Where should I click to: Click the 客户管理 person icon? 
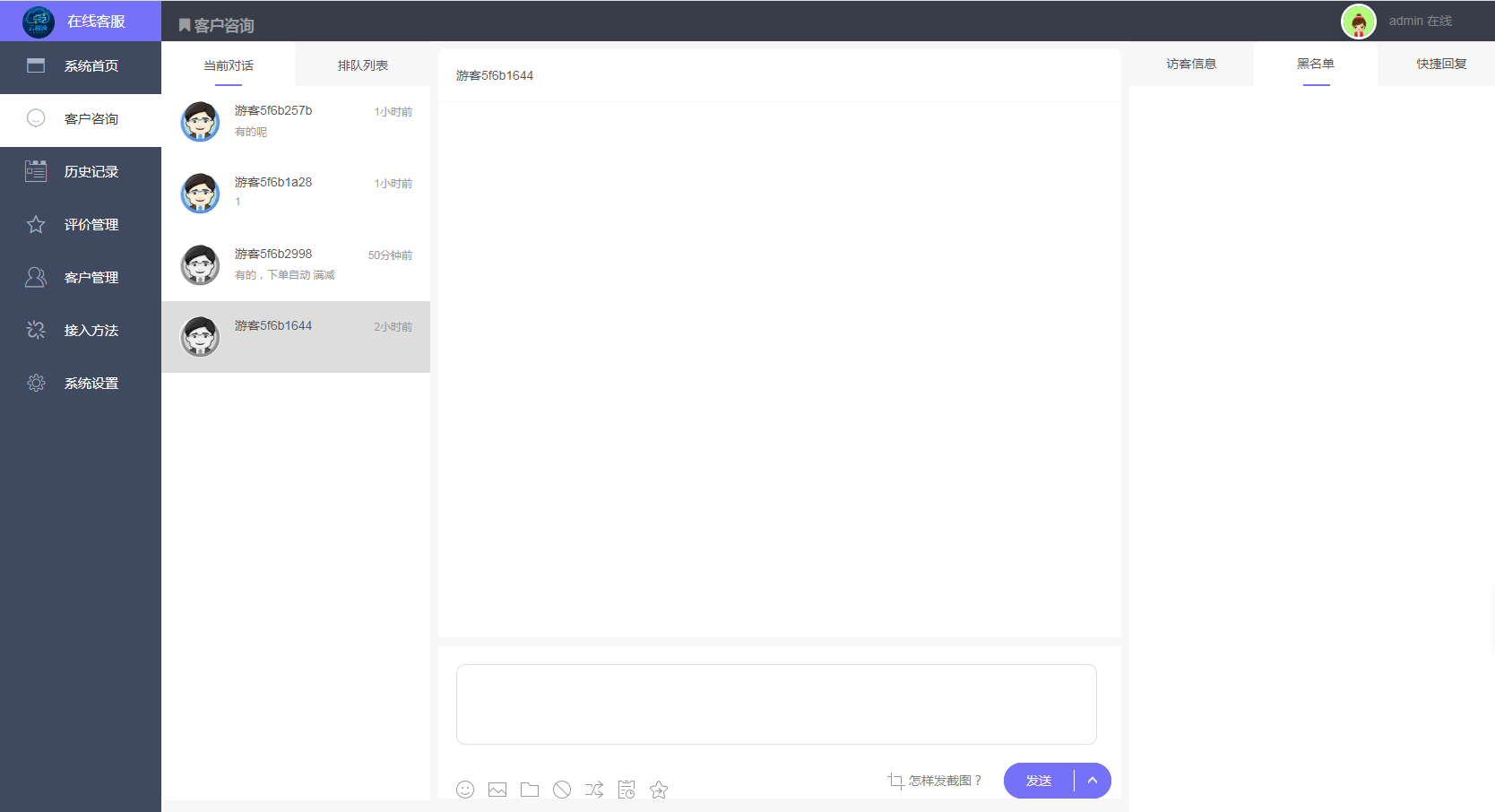[36, 277]
